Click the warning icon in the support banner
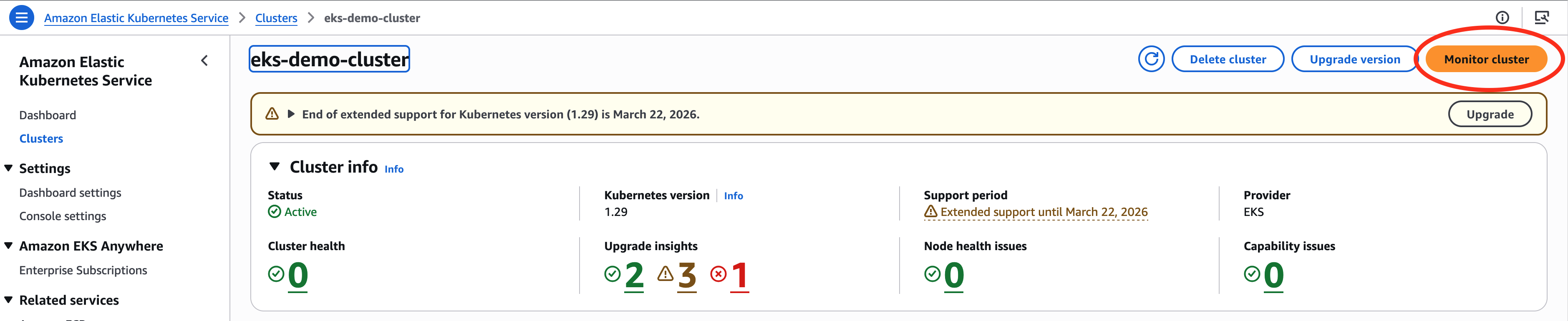 point(272,114)
